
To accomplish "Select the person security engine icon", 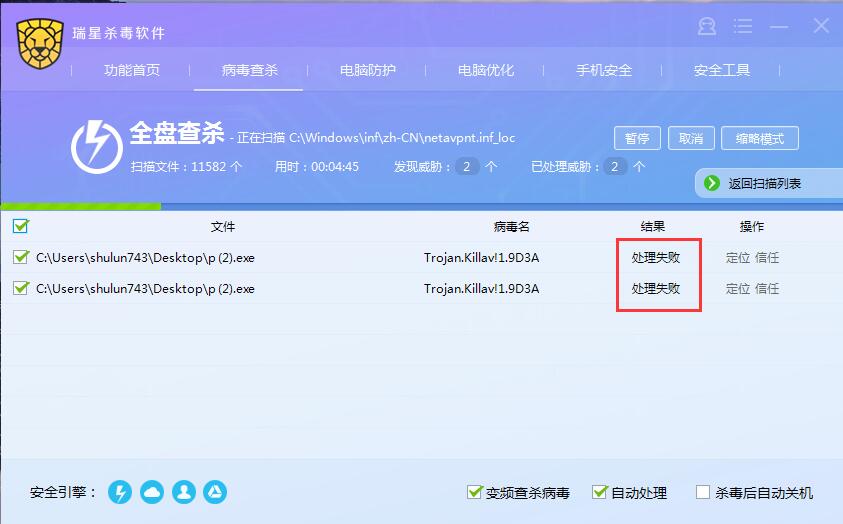I will (184, 492).
